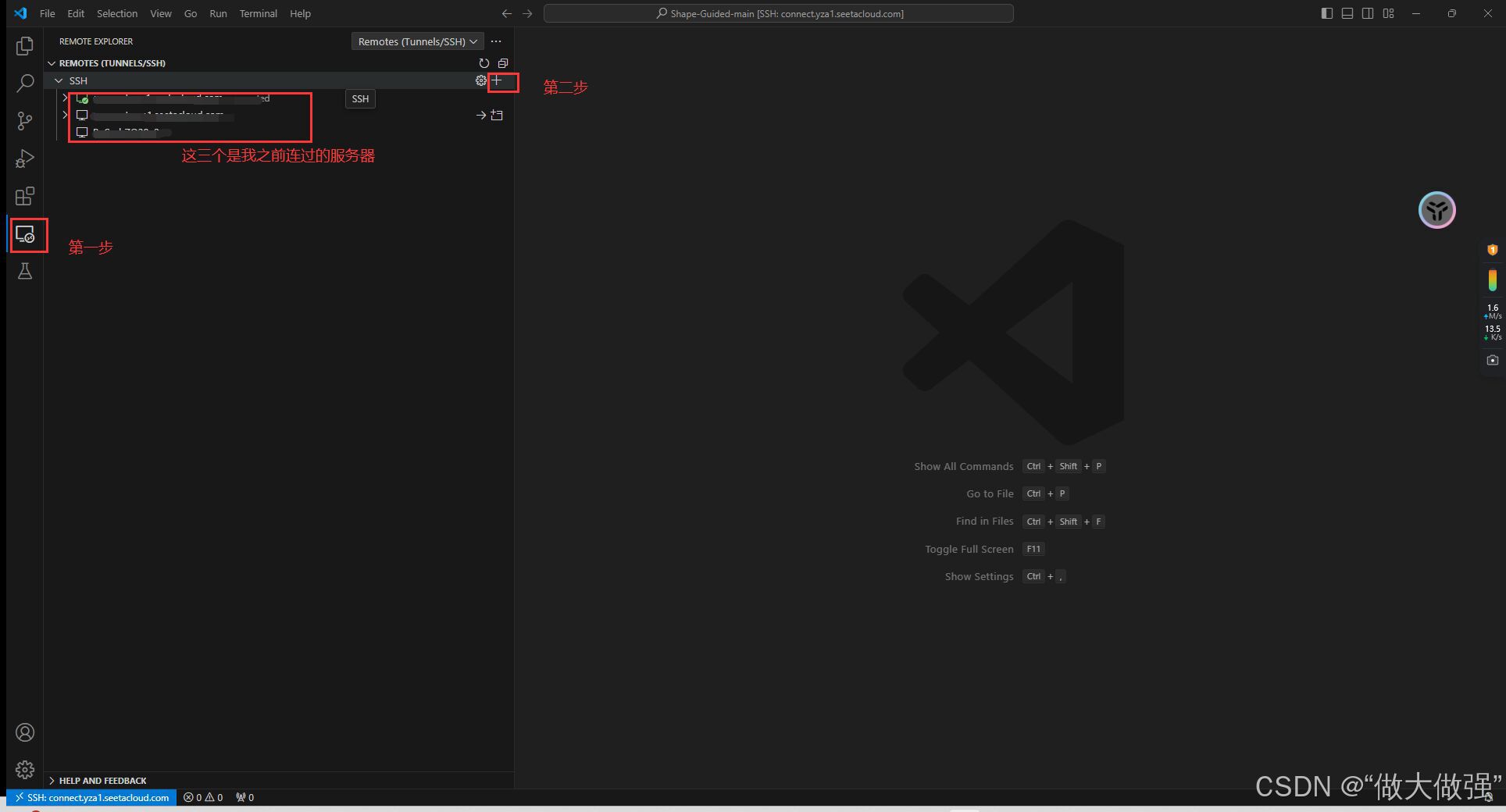Go back with the navigation arrow
The height and width of the screenshot is (812, 1506).
506,13
